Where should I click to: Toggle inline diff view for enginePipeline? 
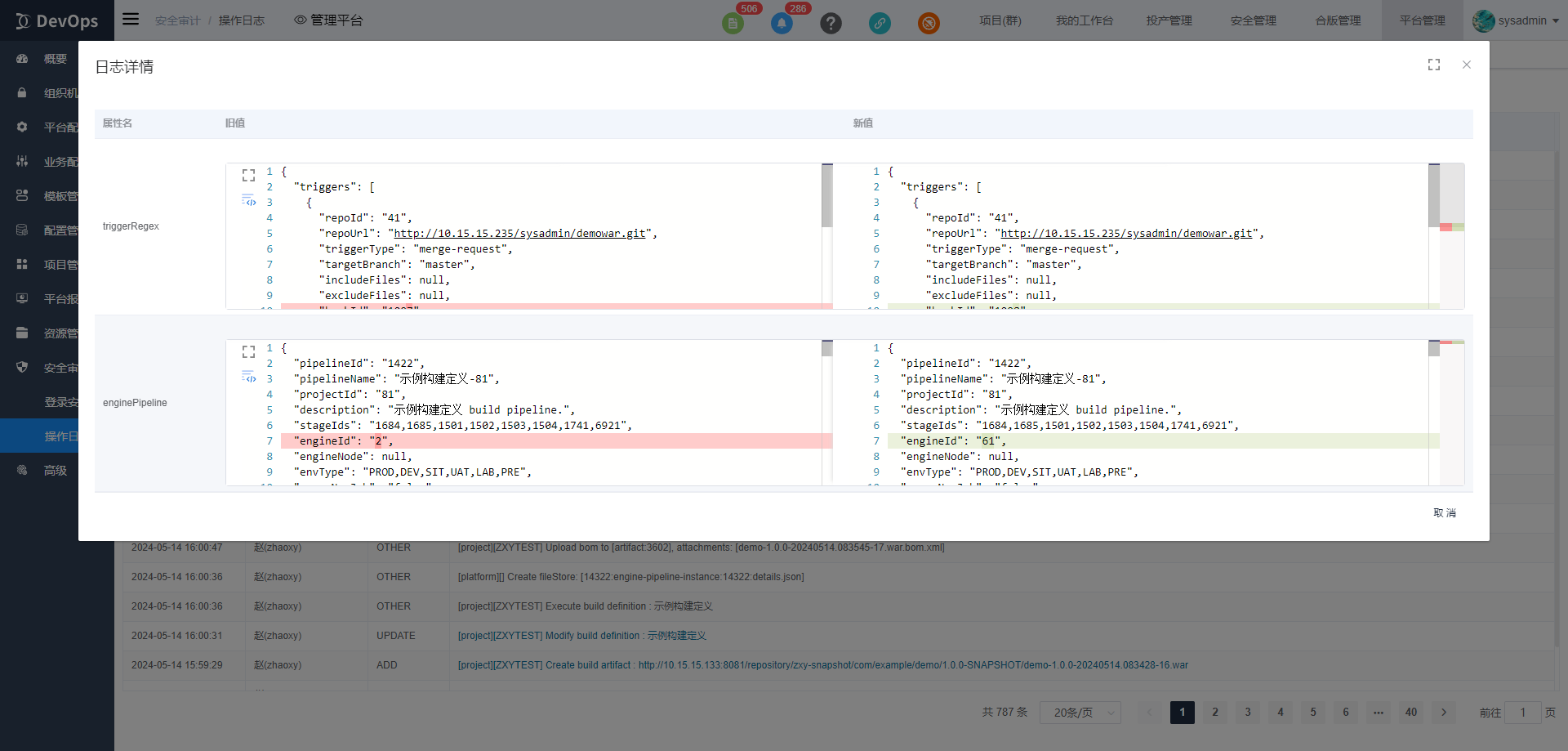pyautogui.click(x=248, y=377)
